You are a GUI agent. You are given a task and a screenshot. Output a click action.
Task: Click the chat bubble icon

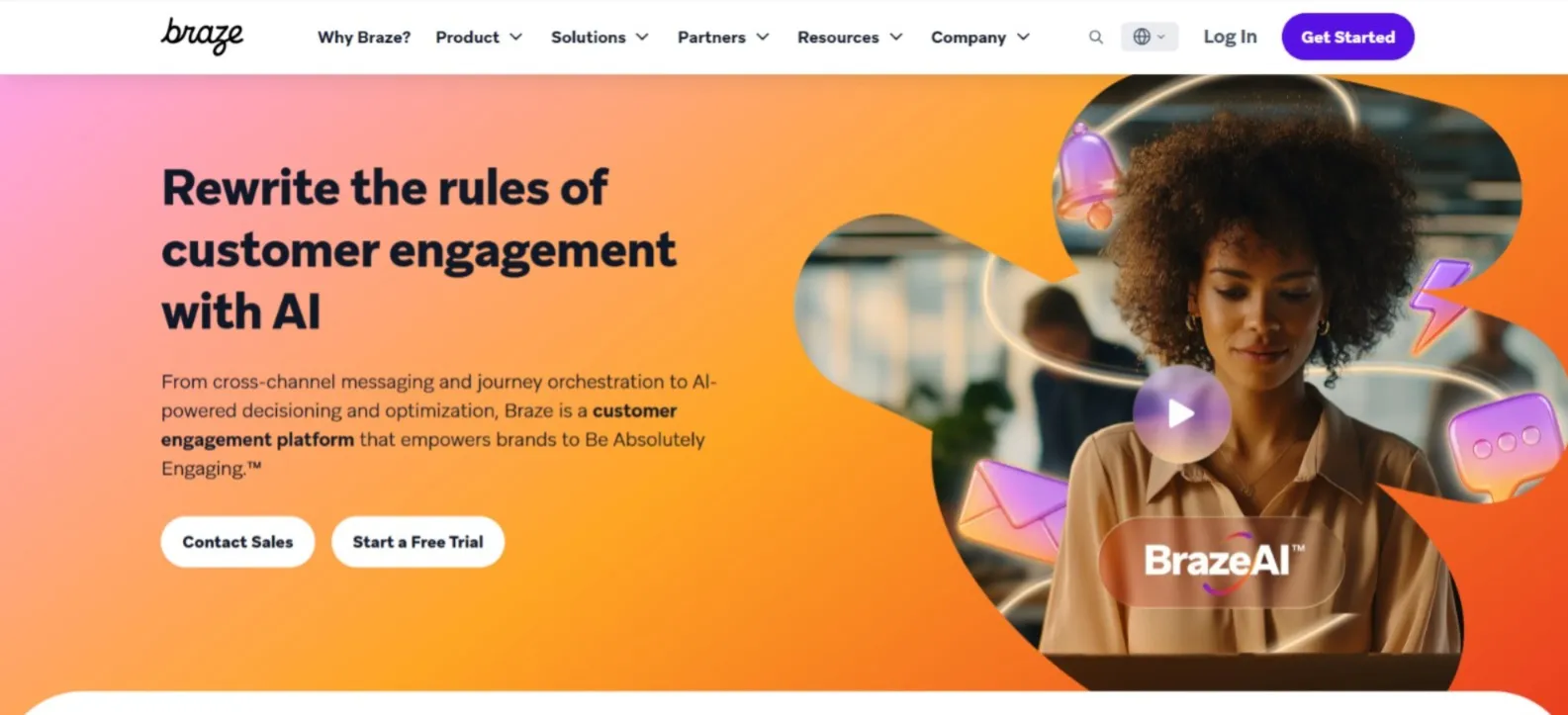click(x=1504, y=445)
